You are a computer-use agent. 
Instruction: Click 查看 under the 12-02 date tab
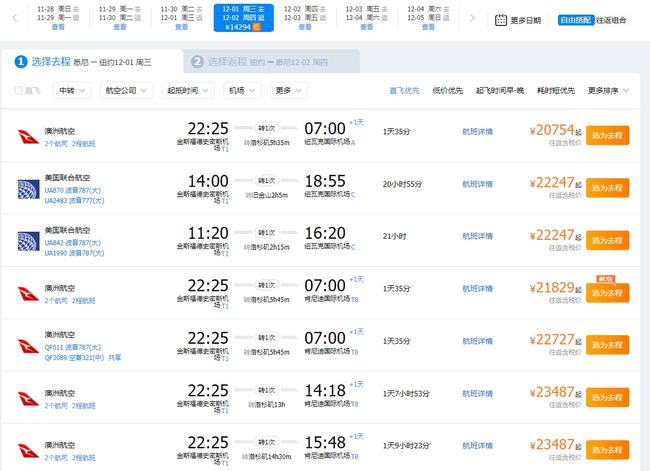(305, 27)
